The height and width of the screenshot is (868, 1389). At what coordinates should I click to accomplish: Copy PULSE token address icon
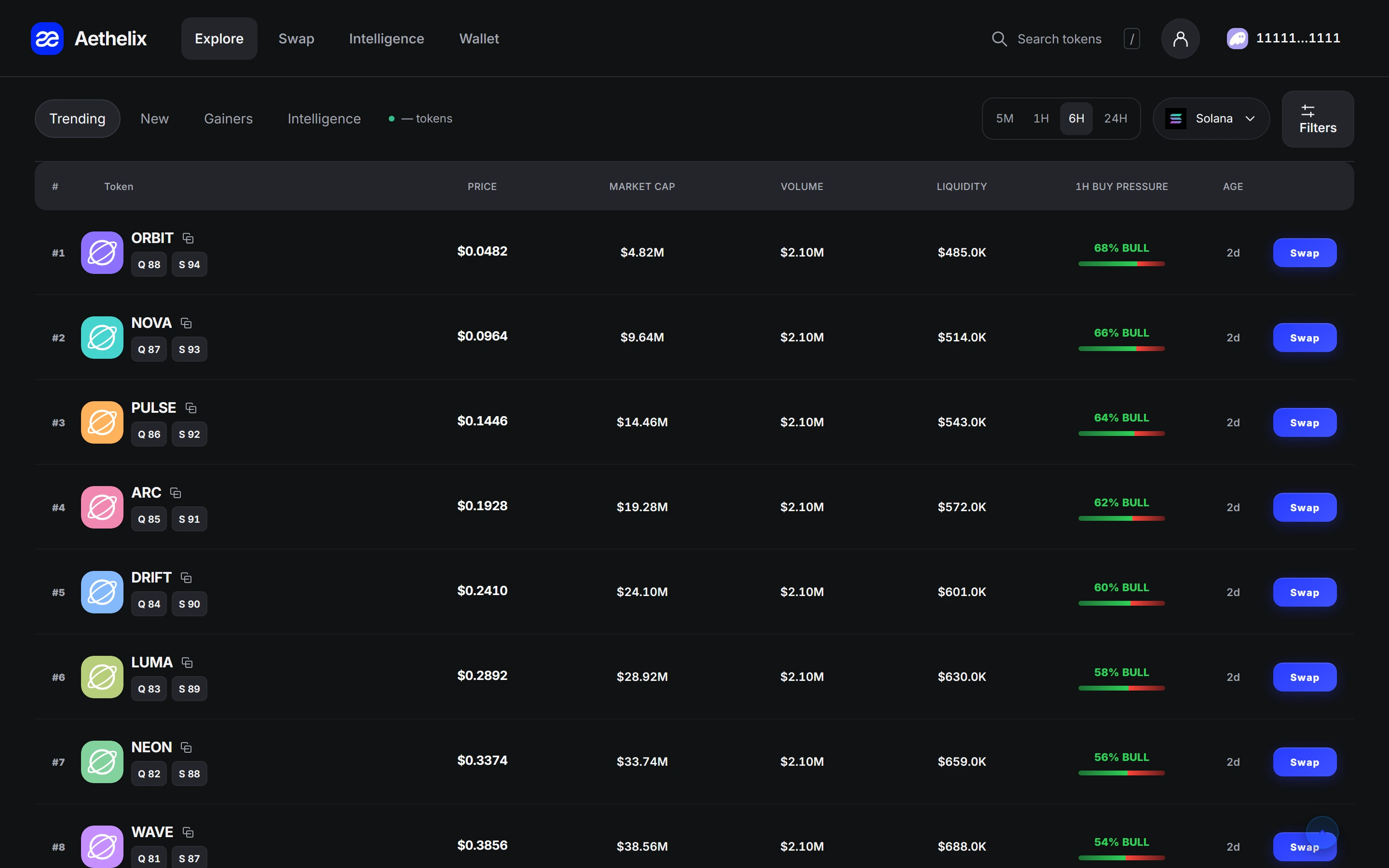(x=191, y=407)
